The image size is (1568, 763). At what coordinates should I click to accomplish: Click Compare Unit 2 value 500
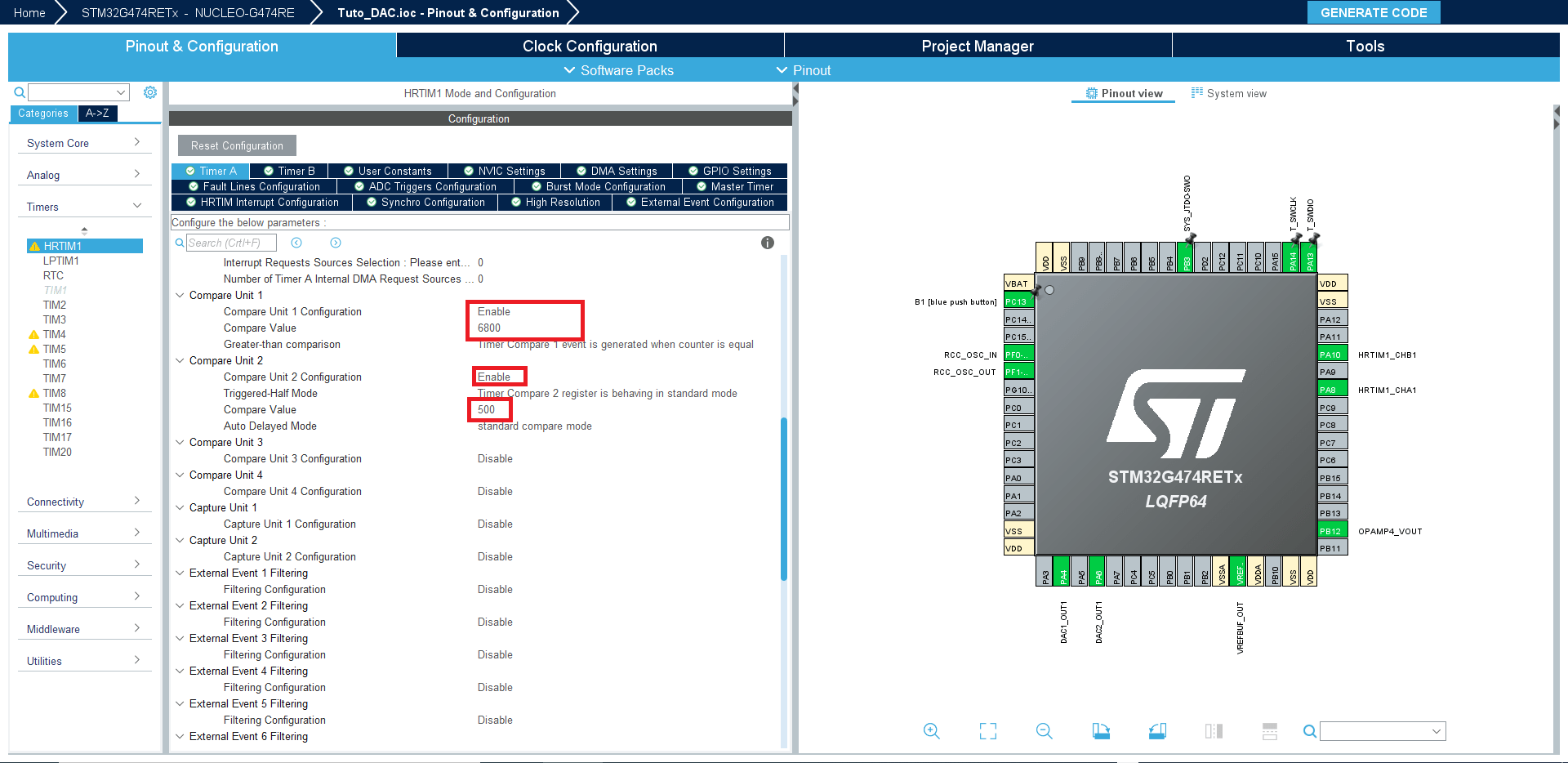[x=487, y=409]
